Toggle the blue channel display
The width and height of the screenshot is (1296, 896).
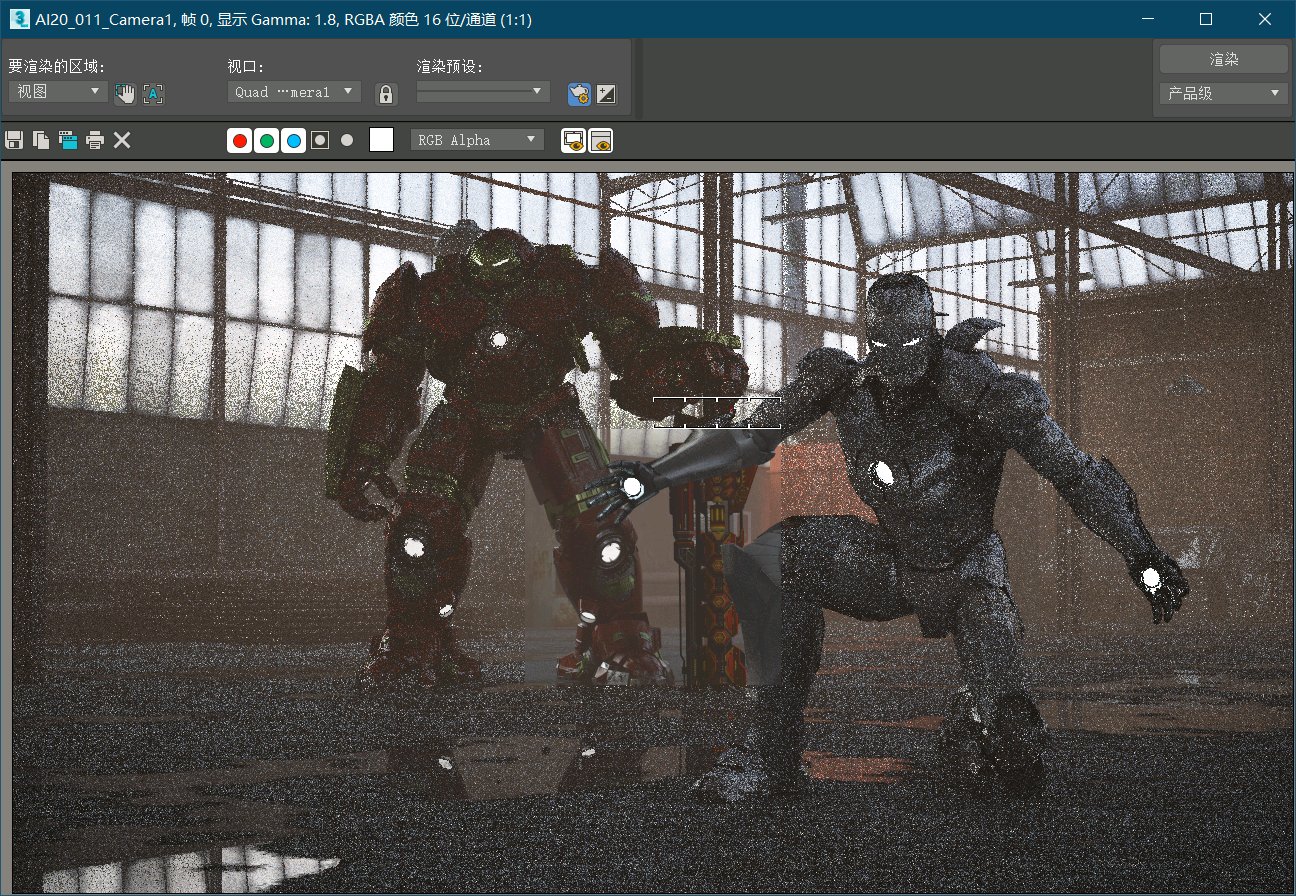tap(293, 141)
